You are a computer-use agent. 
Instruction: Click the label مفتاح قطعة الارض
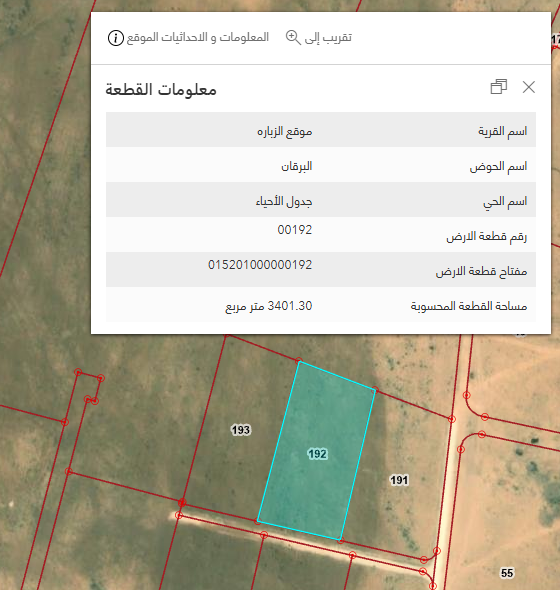481,271
